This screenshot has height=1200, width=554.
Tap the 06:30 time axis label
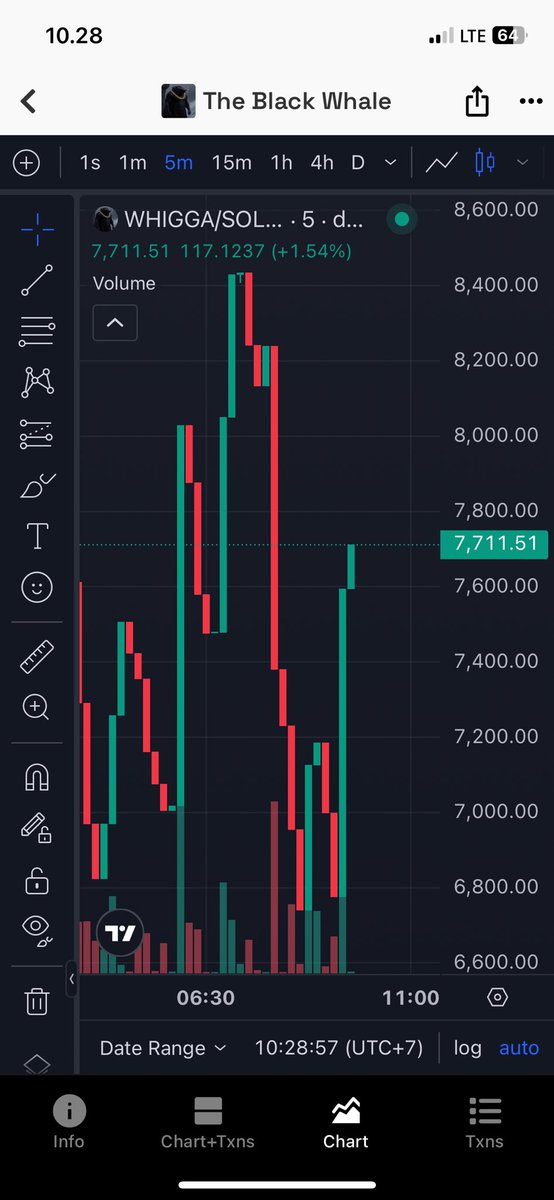click(206, 998)
